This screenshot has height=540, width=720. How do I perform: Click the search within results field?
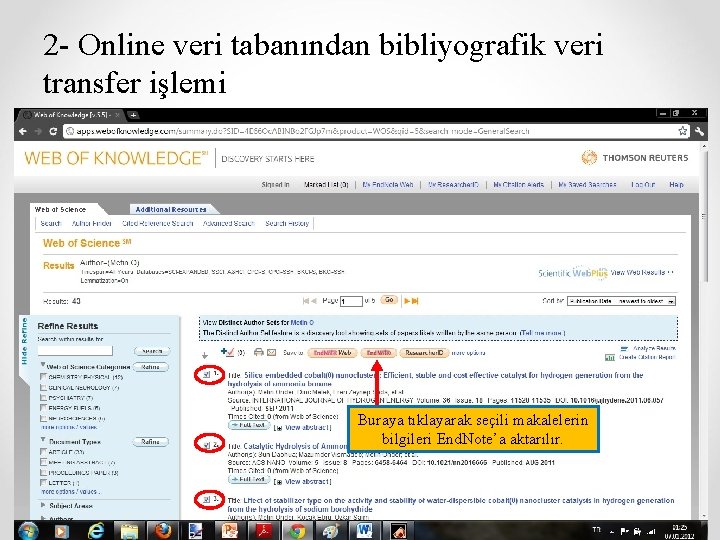tap(75, 351)
